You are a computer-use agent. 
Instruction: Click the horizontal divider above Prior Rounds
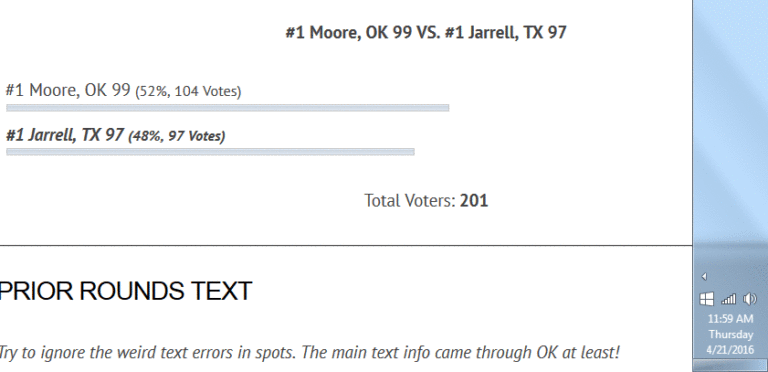pos(346,245)
